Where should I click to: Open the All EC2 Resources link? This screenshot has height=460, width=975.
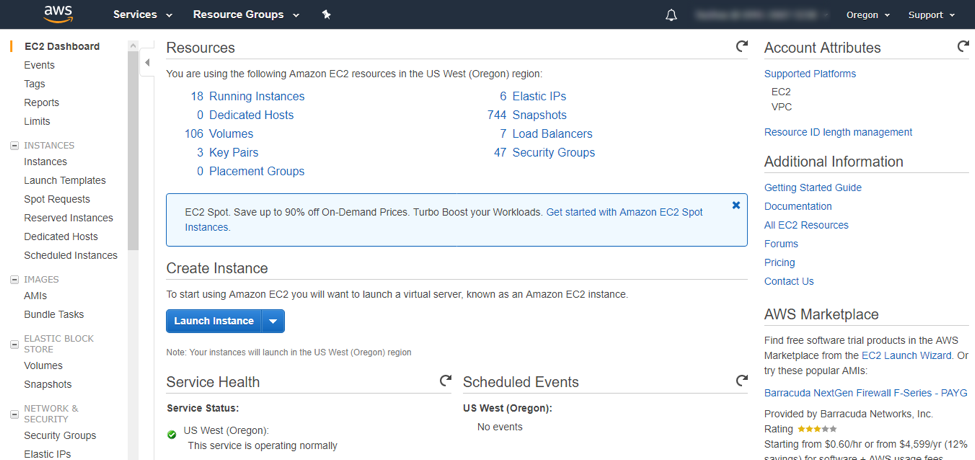(x=806, y=224)
